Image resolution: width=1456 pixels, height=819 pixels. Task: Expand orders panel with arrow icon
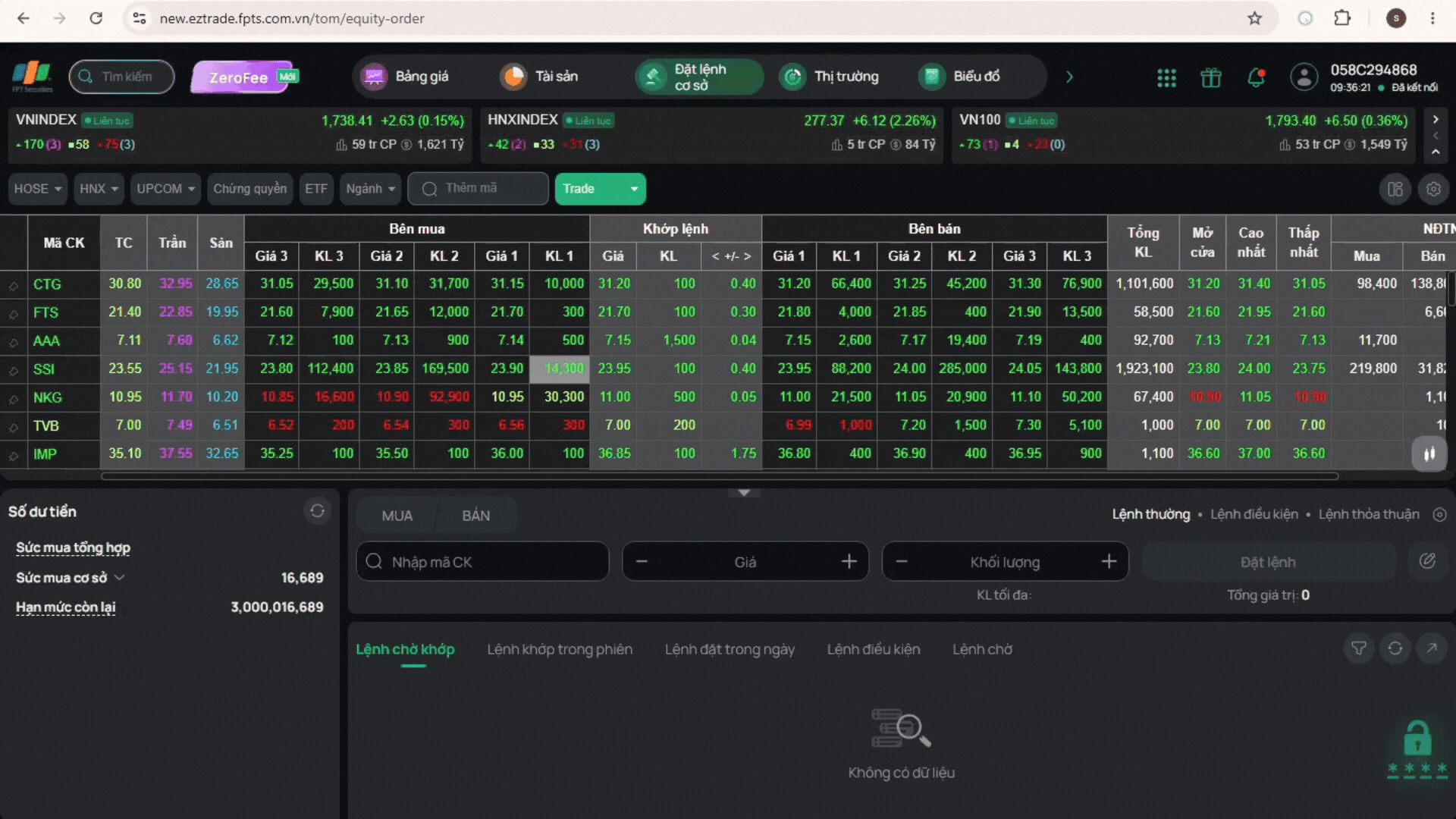(1432, 648)
